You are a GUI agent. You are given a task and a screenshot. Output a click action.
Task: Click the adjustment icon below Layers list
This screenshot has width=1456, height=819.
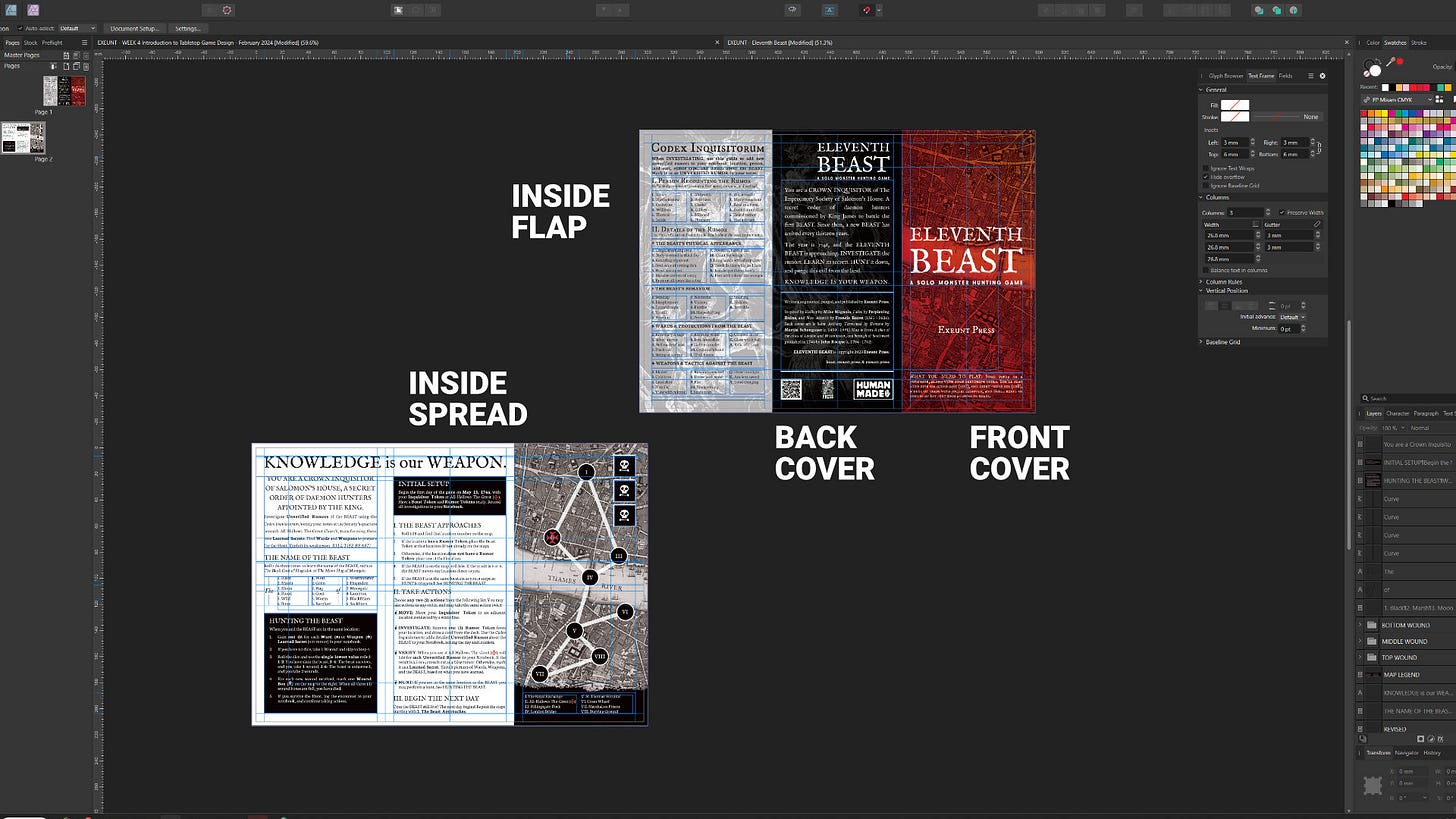pyautogui.click(x=1431, y=739)
